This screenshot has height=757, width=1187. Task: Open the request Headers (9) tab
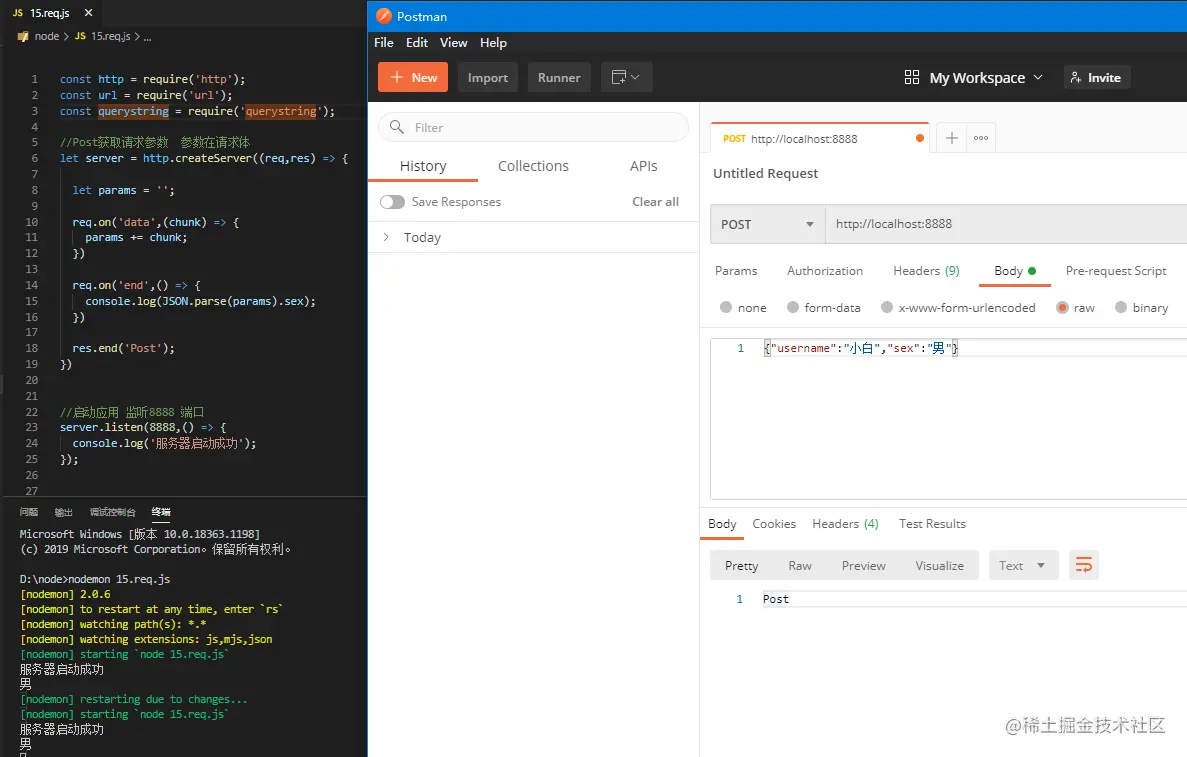pyautogui.click(x=926, y=270)
